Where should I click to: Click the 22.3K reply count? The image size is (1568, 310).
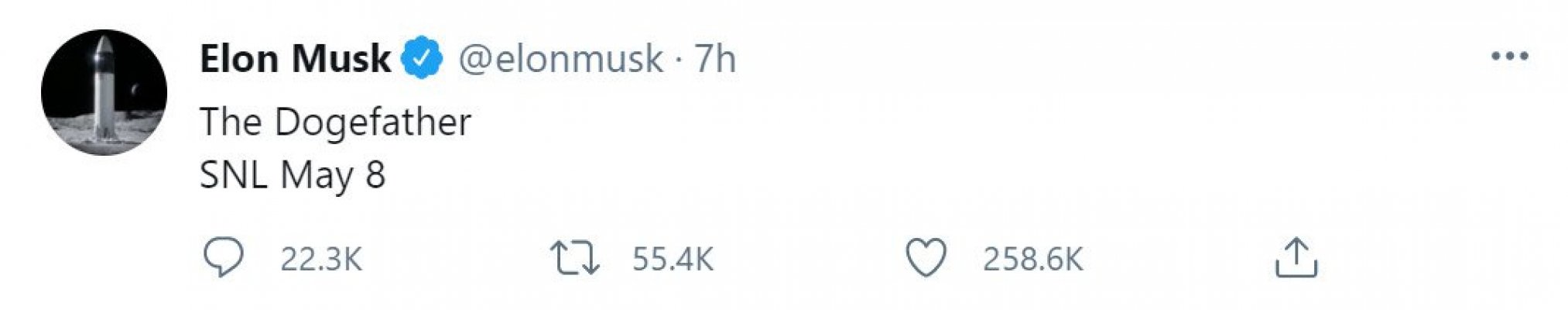pos(320,259)
